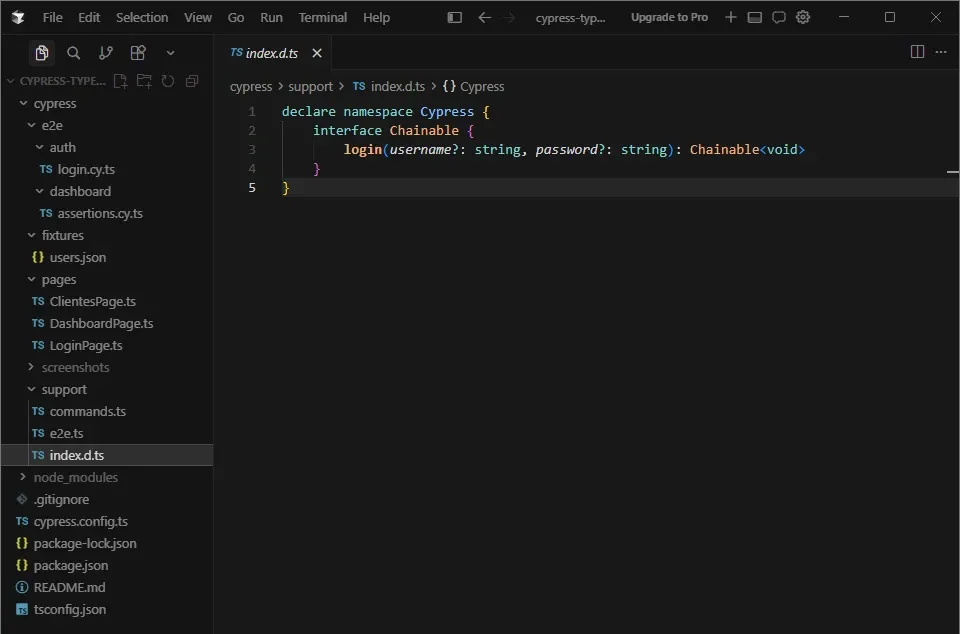Screen dimensions: 960x634
Task: Navigate forward with the right arrow
Action: click(509, 18)
